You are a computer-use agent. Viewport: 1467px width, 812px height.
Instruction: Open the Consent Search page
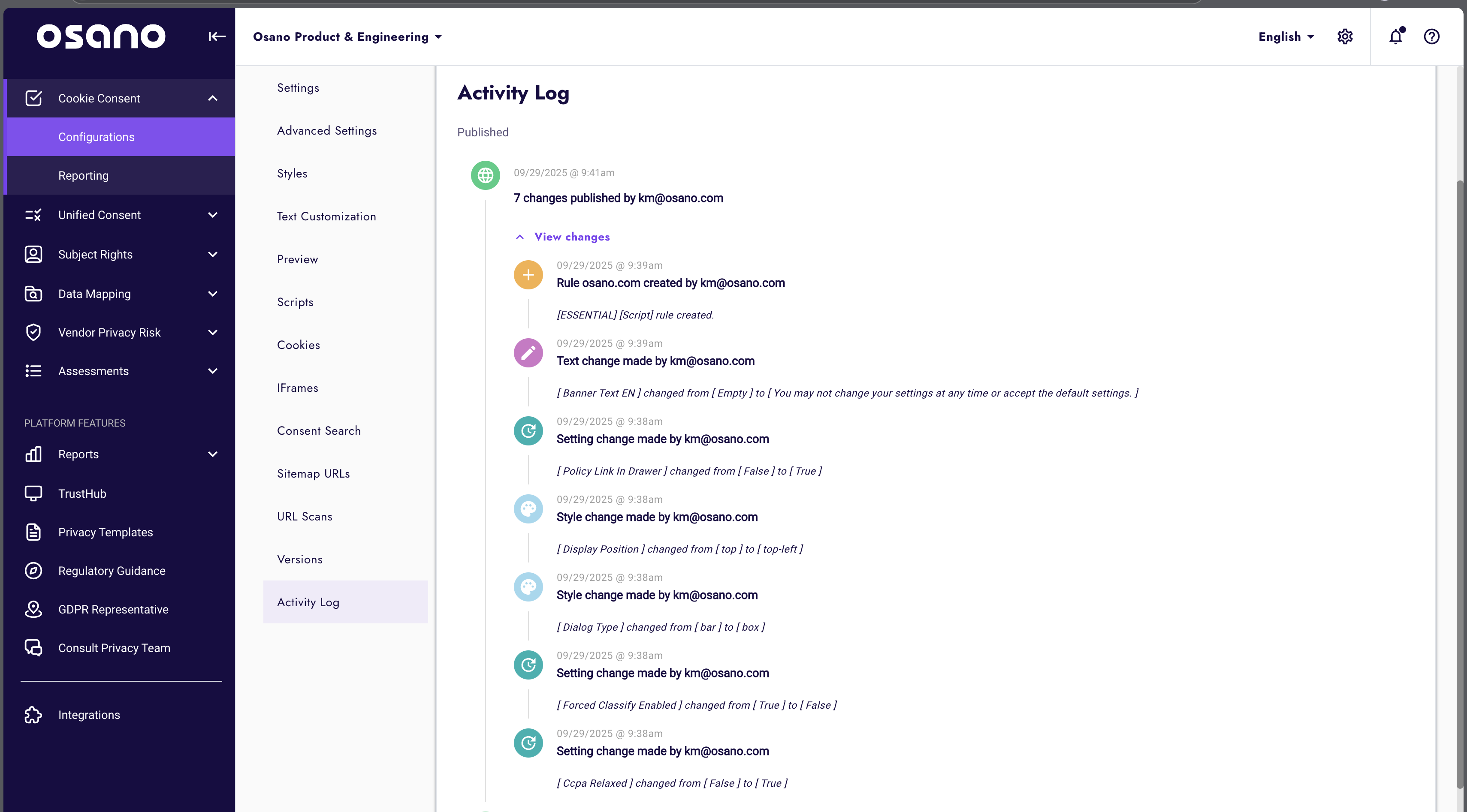tap(319, 431)
